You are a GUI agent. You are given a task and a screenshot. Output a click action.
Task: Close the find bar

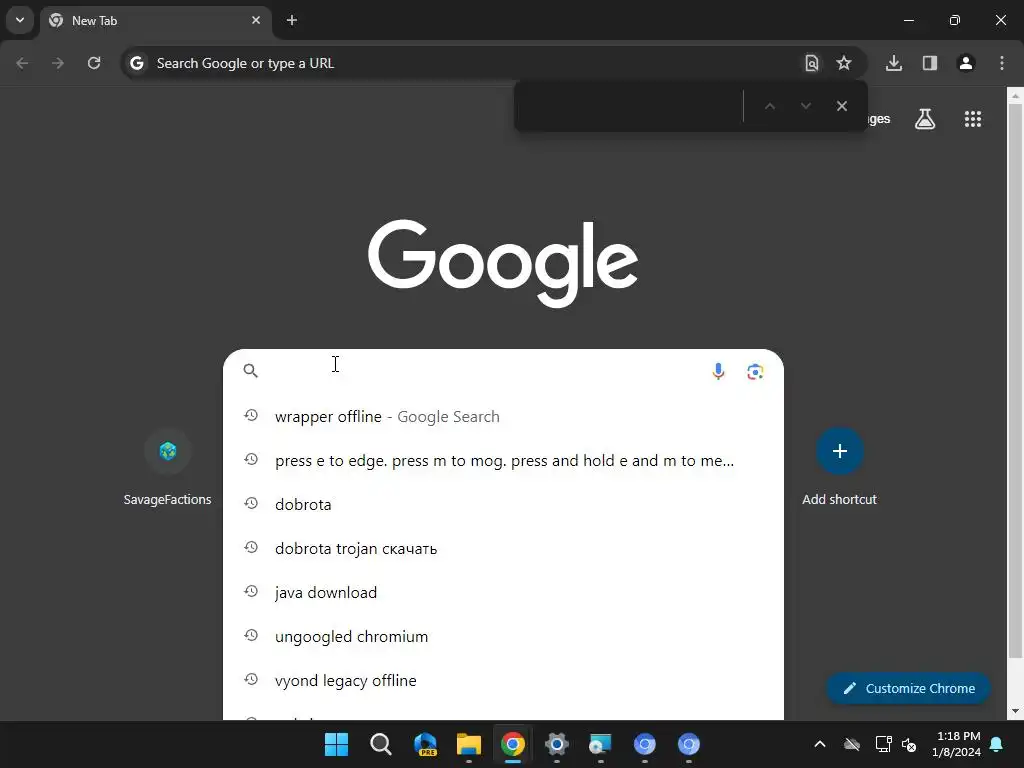point(842,106)
